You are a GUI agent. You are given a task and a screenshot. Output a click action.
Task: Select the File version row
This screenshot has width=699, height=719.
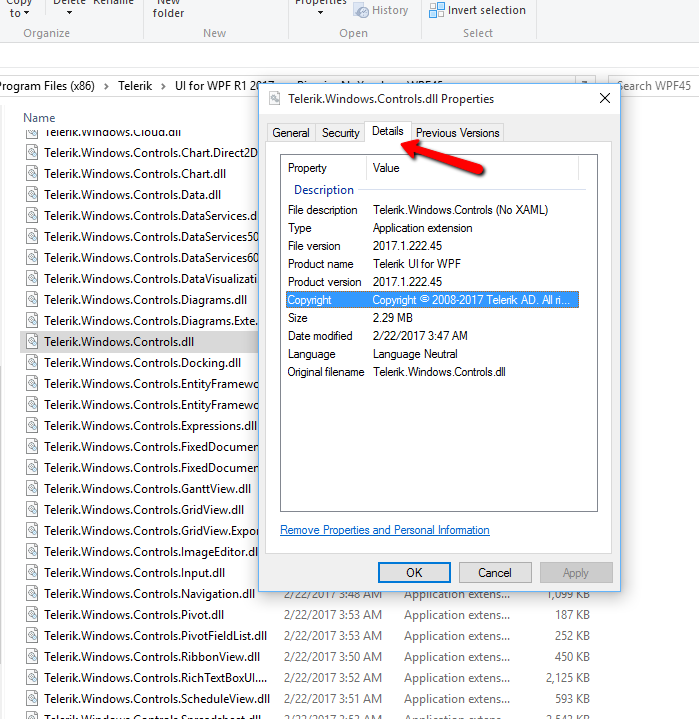[432, 246]
